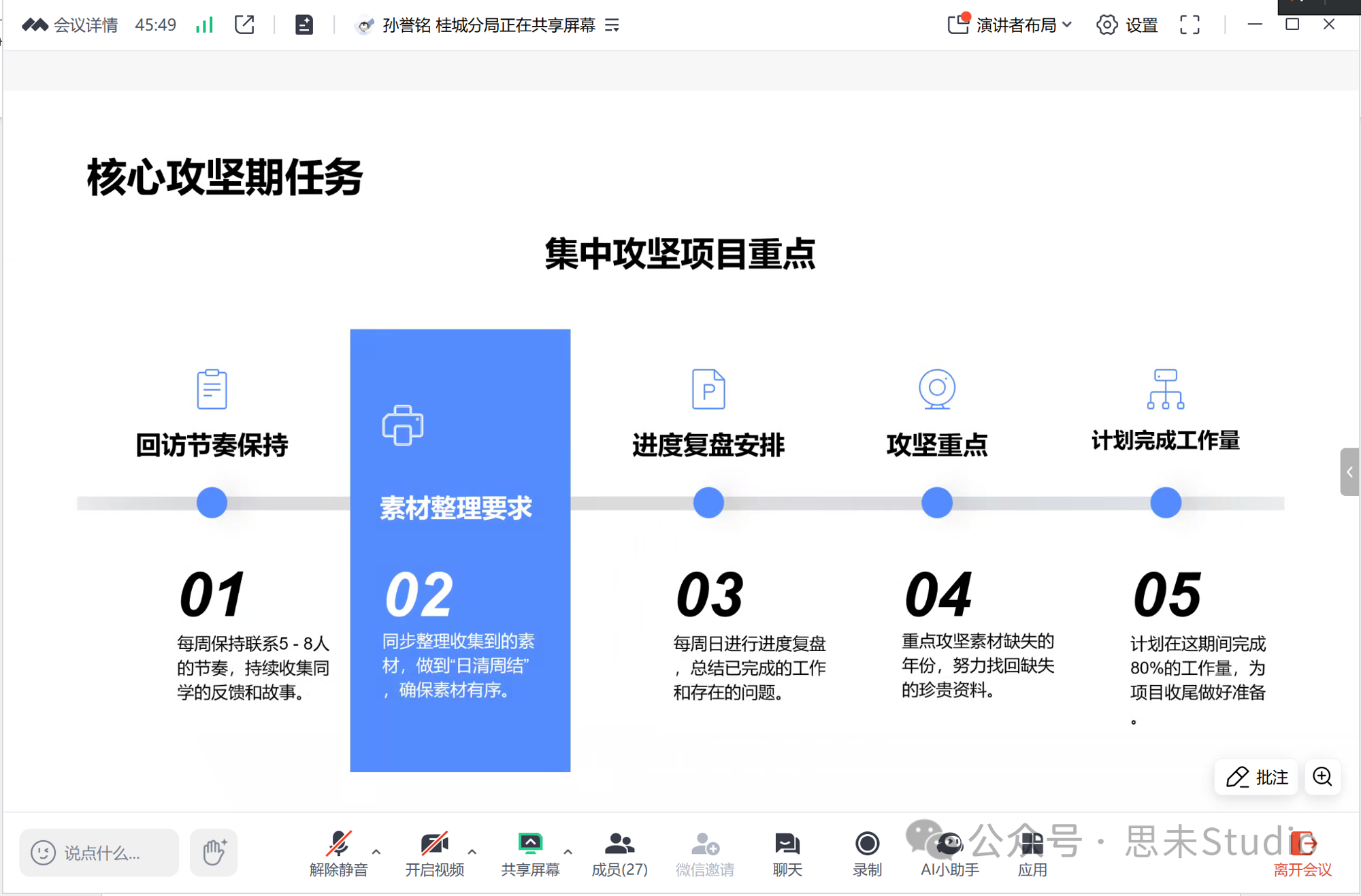
Task: Expand audio options arrow beside mute
Action: (376, 851)
